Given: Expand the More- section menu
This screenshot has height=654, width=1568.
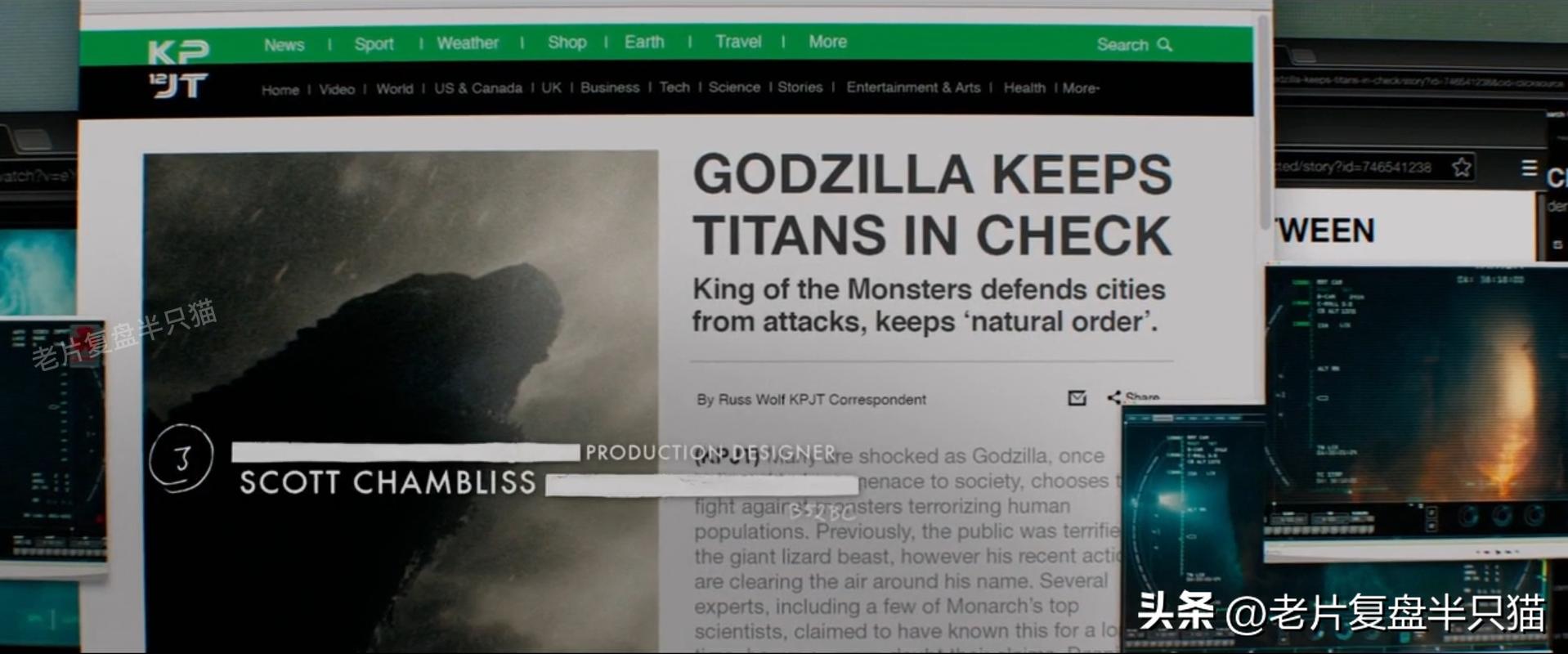Looking at the screenshot, I should point(1081,88).
